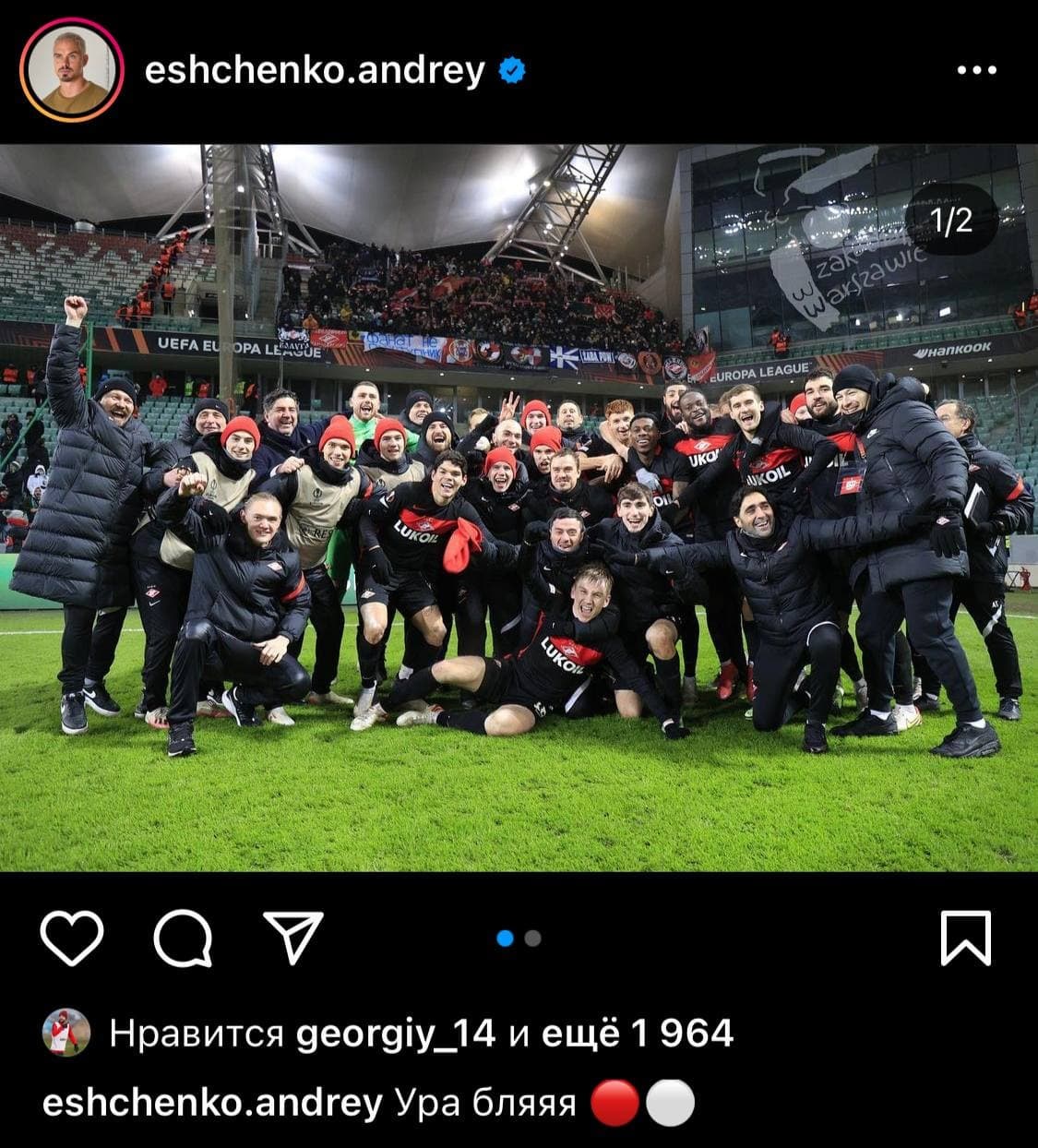Screen dimensions: 1038x1148
Task: Open the eshchenko.andrey profile from header username
Action: [315, 71]
